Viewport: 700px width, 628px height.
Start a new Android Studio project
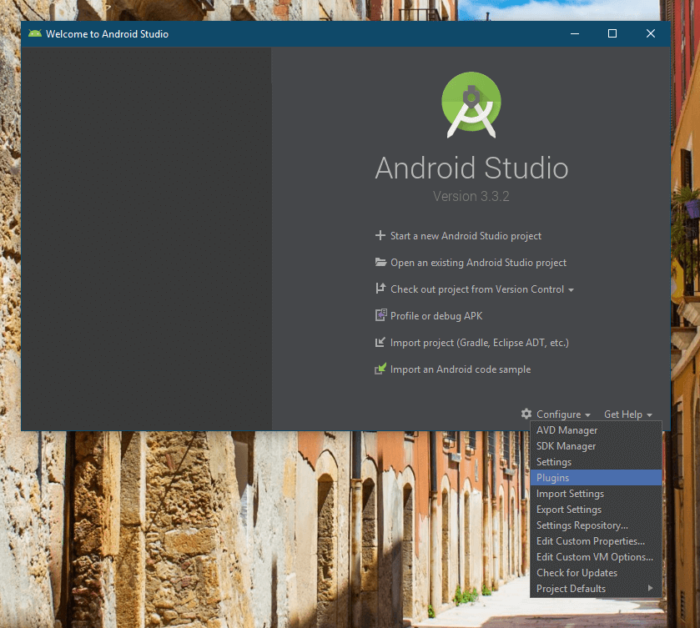(x=466, y=236)
